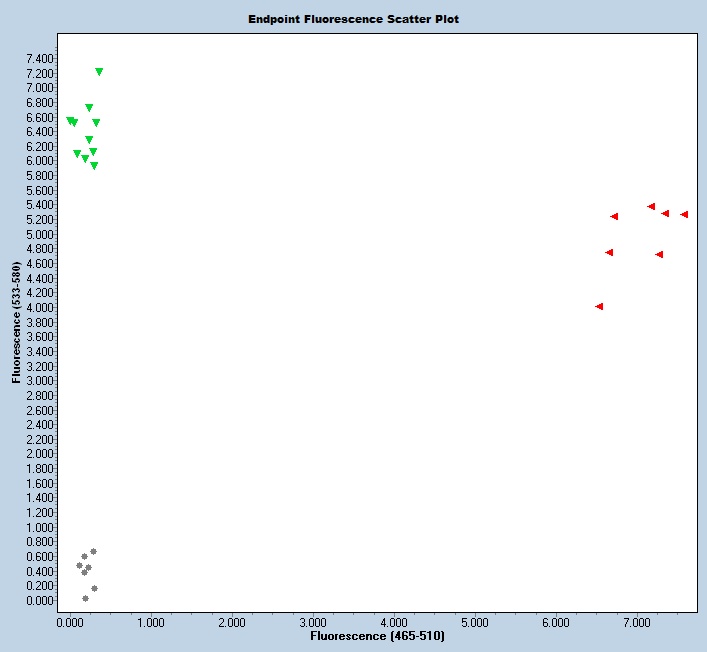Select the Fluorescence (465-510) horizontal axis label
Image resolution: width=707 pixels, height=652 pixels.
coord(377,636)
